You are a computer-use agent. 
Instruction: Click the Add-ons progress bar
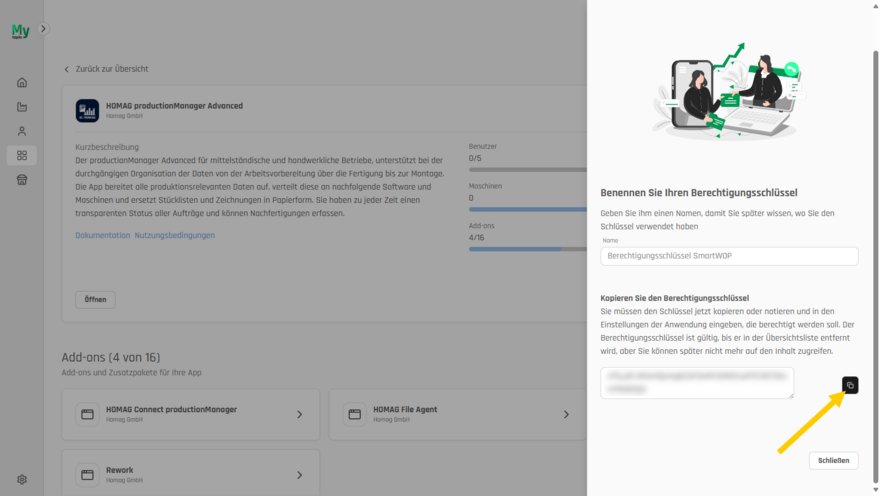point(528,249)
